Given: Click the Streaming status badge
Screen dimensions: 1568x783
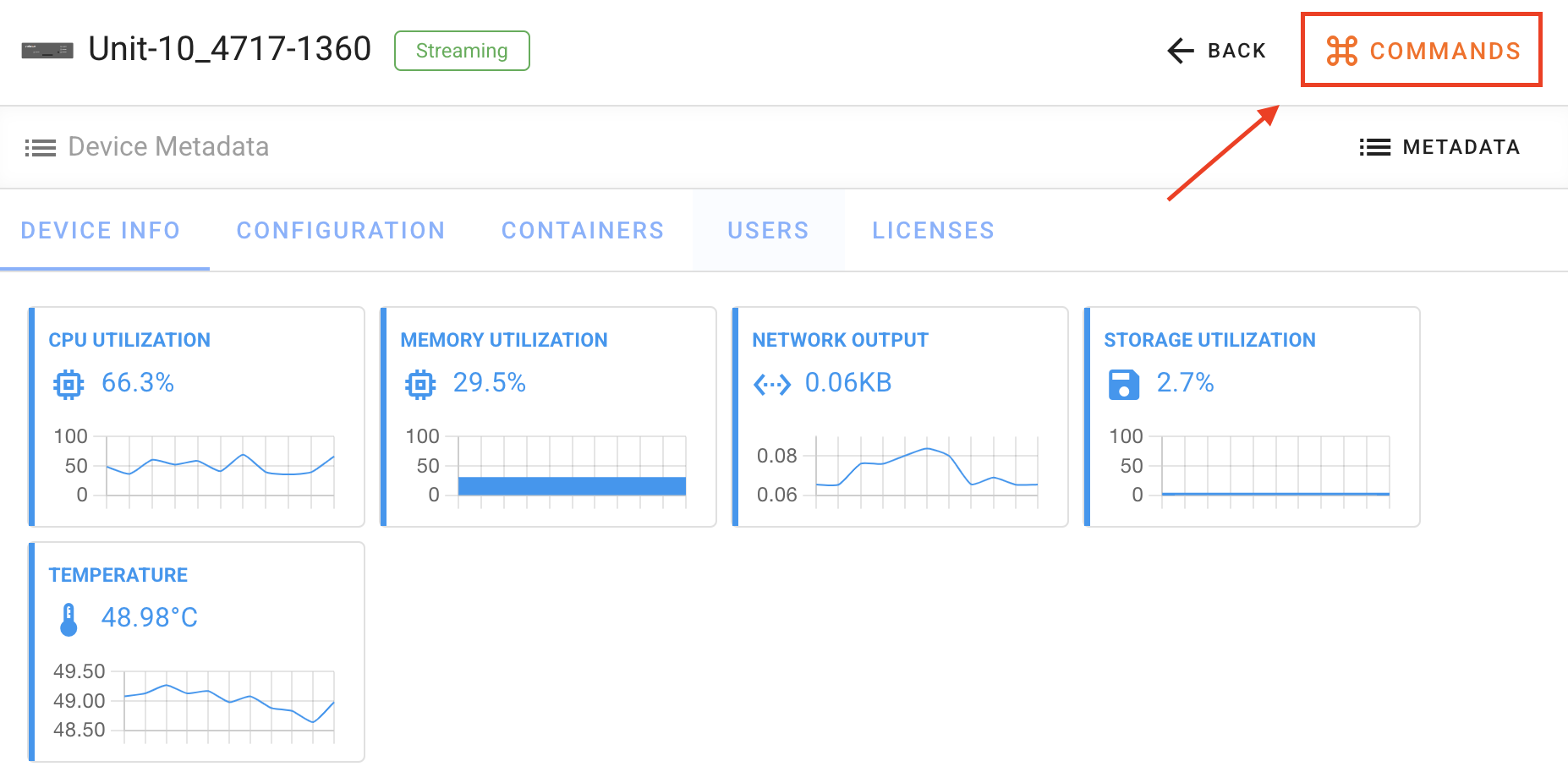Looking at the screenshot, I should 462,51.
